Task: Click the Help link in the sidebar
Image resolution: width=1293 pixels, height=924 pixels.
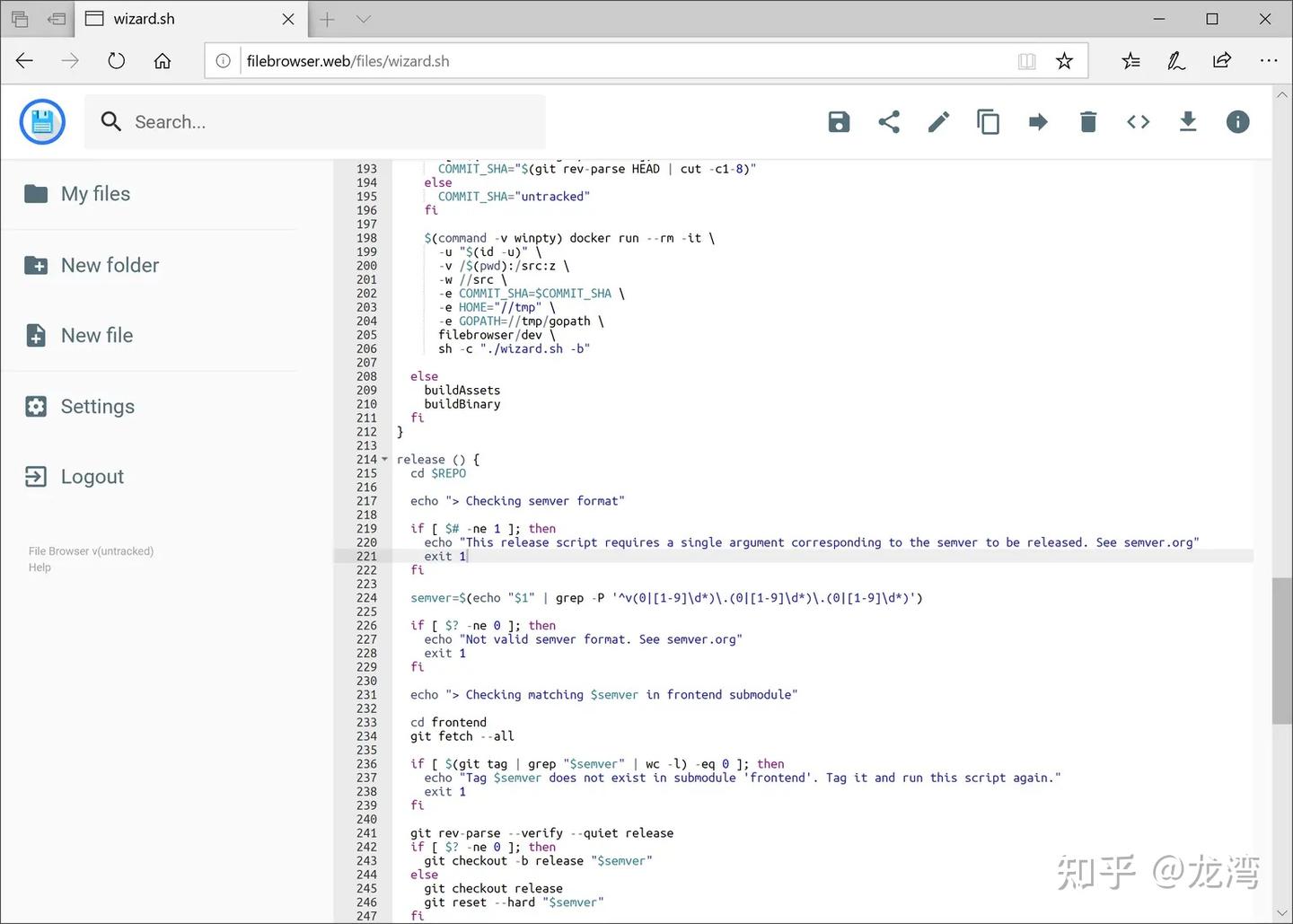Action: [x=39, y=568]
